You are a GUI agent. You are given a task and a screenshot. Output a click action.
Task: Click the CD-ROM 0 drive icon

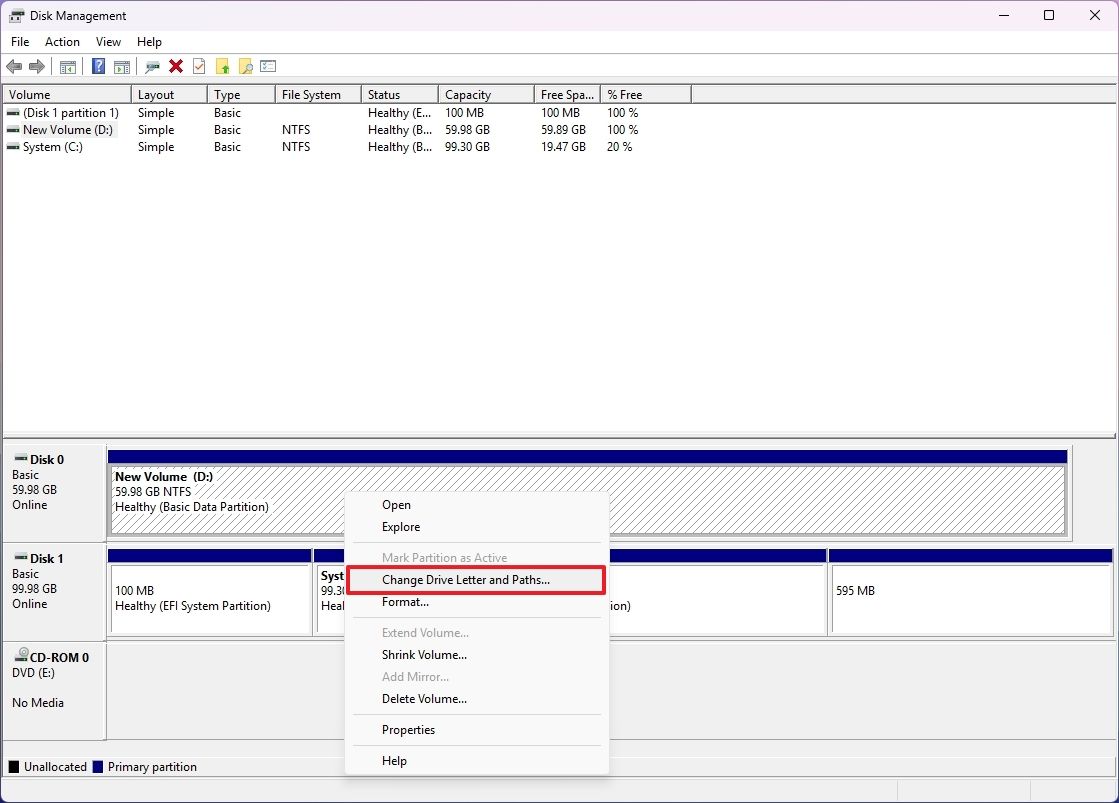pyautogui.click(x=22, y=657)
